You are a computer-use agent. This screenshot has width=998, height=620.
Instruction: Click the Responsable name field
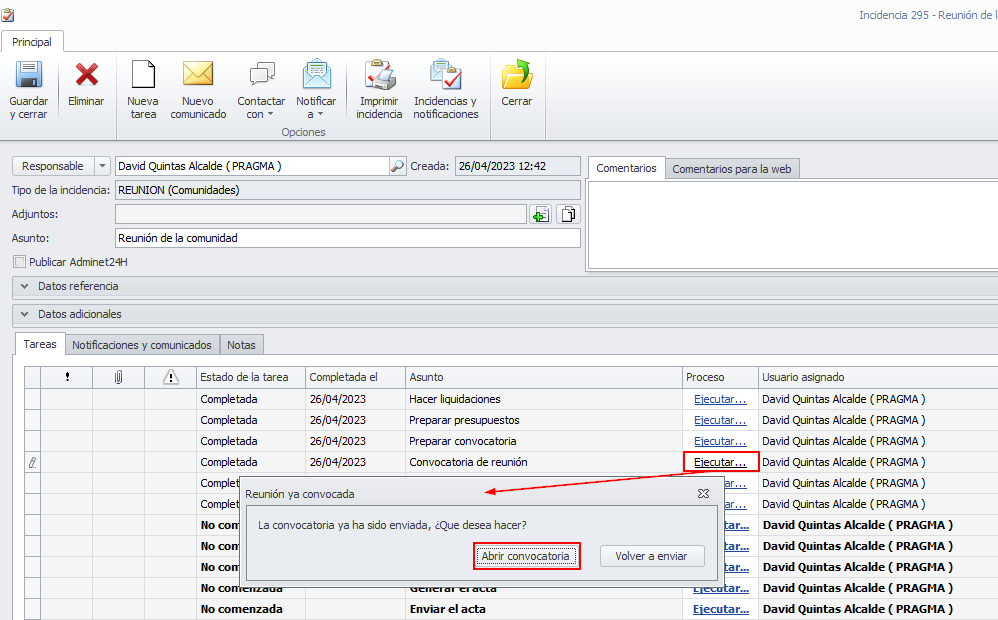point(252,166)
